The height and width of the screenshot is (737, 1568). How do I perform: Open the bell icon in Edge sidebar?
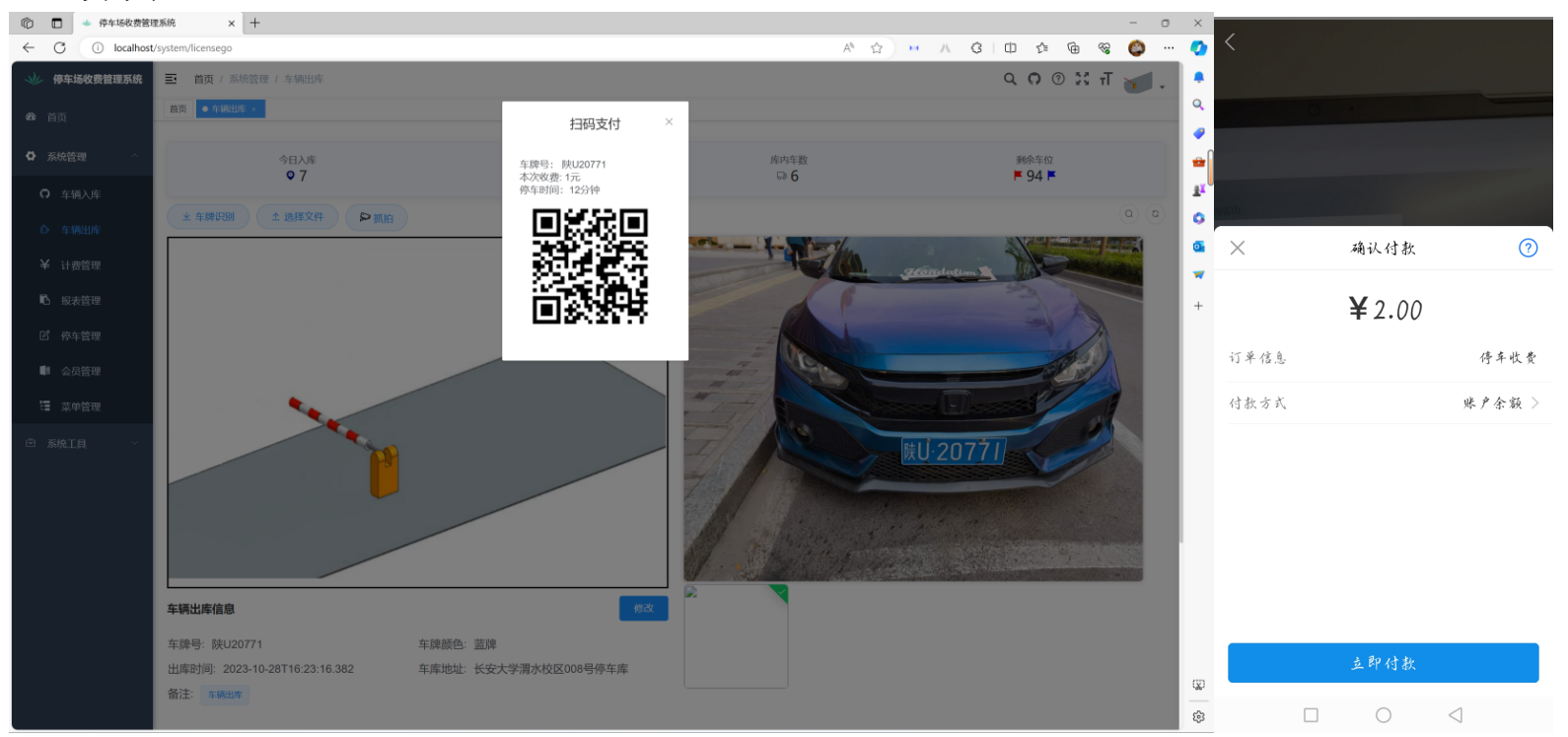[x=1198, y=77]
